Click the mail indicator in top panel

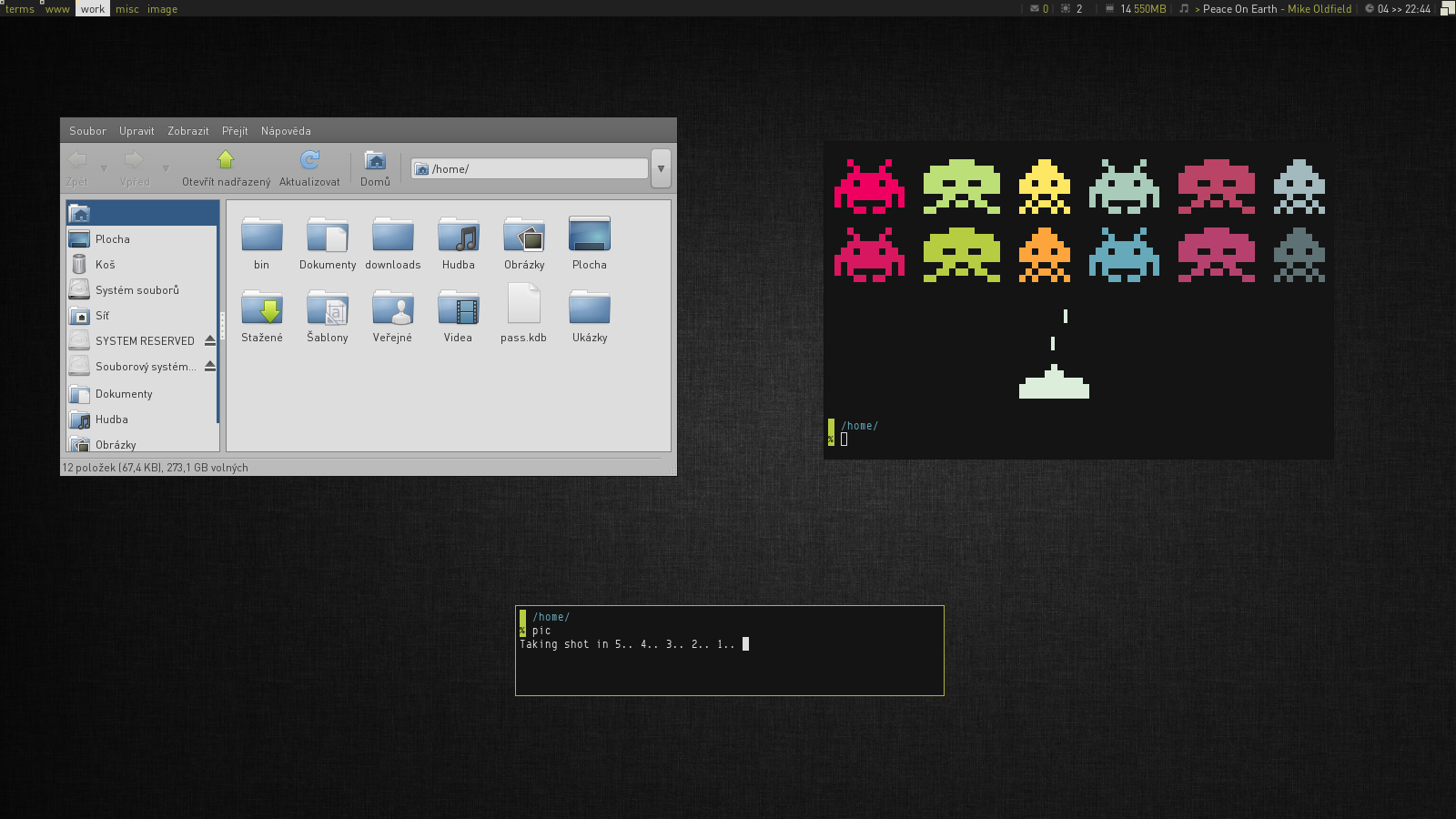1039,9
